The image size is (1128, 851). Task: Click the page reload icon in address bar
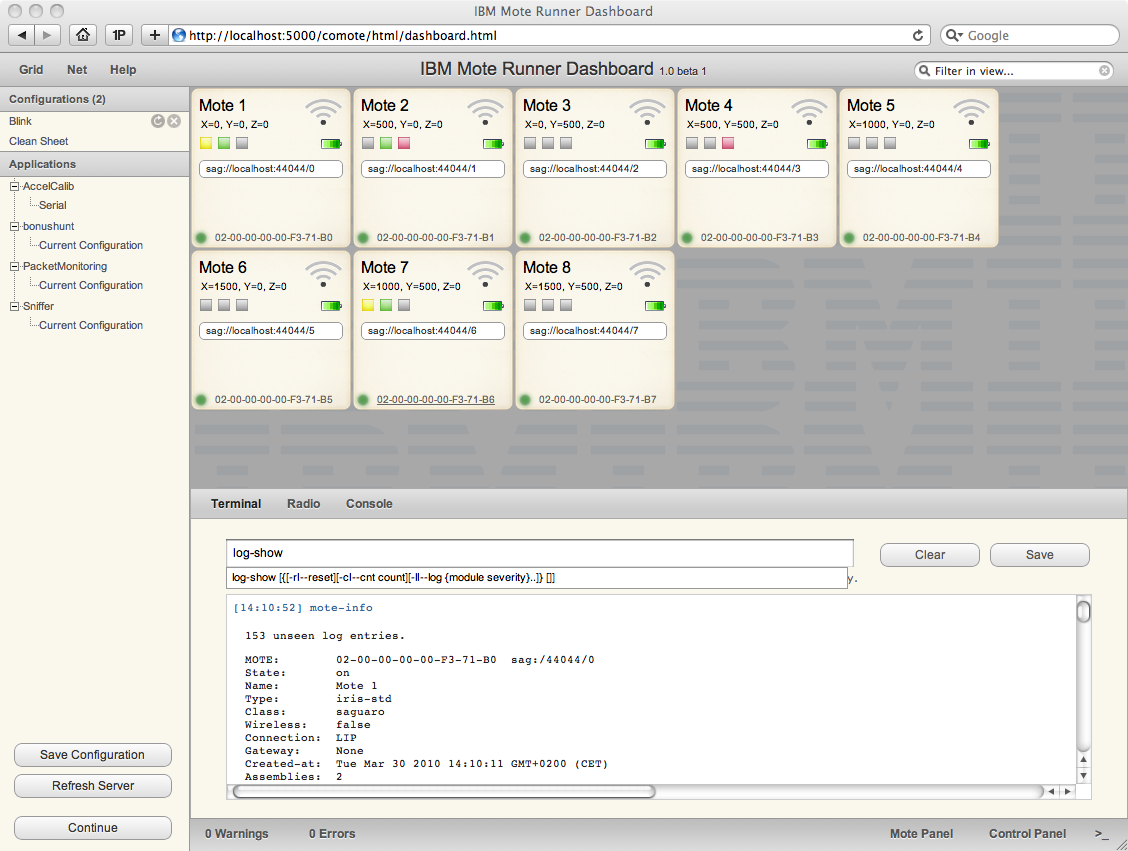pyautogui.click(x=918, y=35)
